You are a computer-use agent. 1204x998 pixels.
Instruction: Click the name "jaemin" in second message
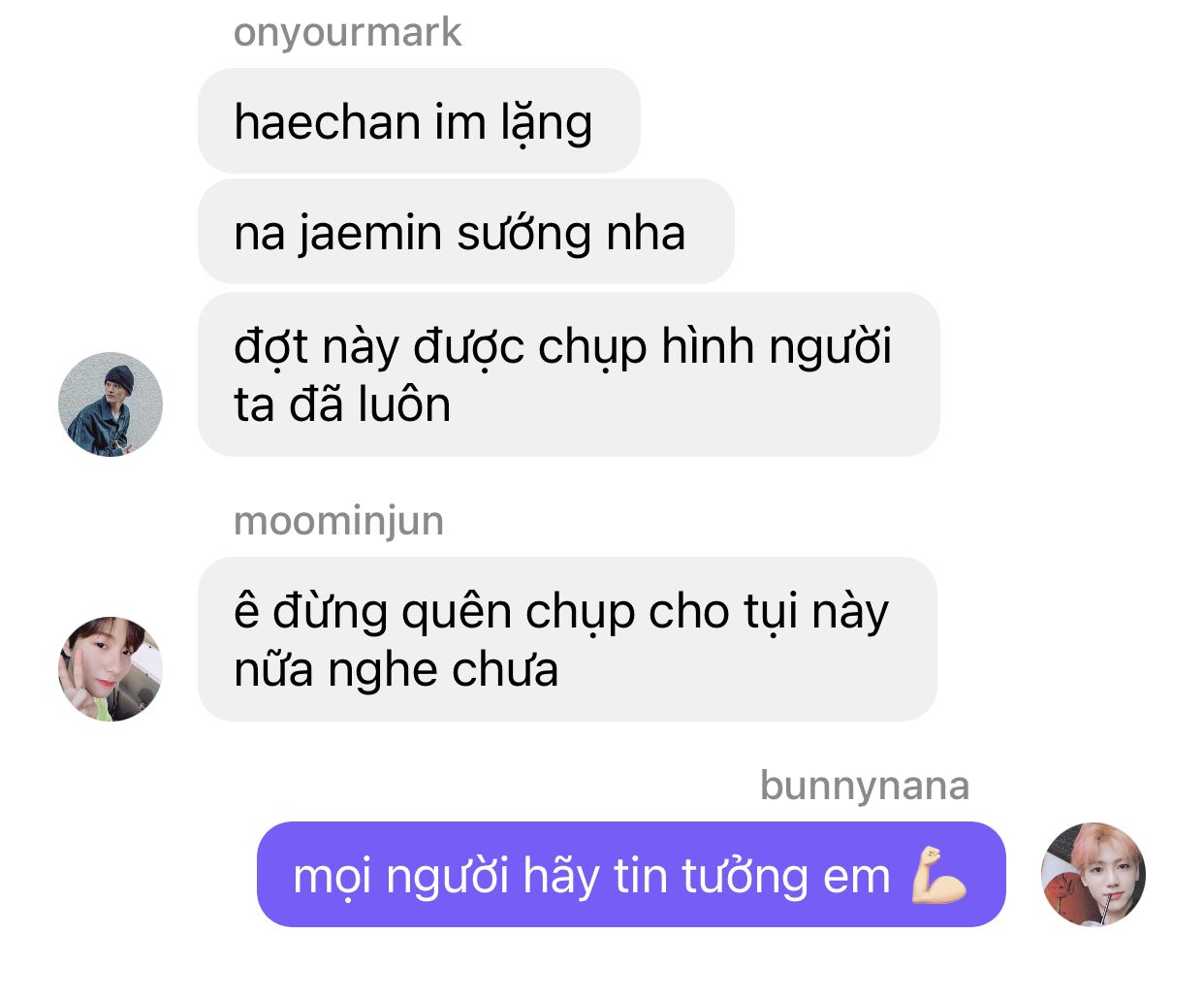[370, 235]
